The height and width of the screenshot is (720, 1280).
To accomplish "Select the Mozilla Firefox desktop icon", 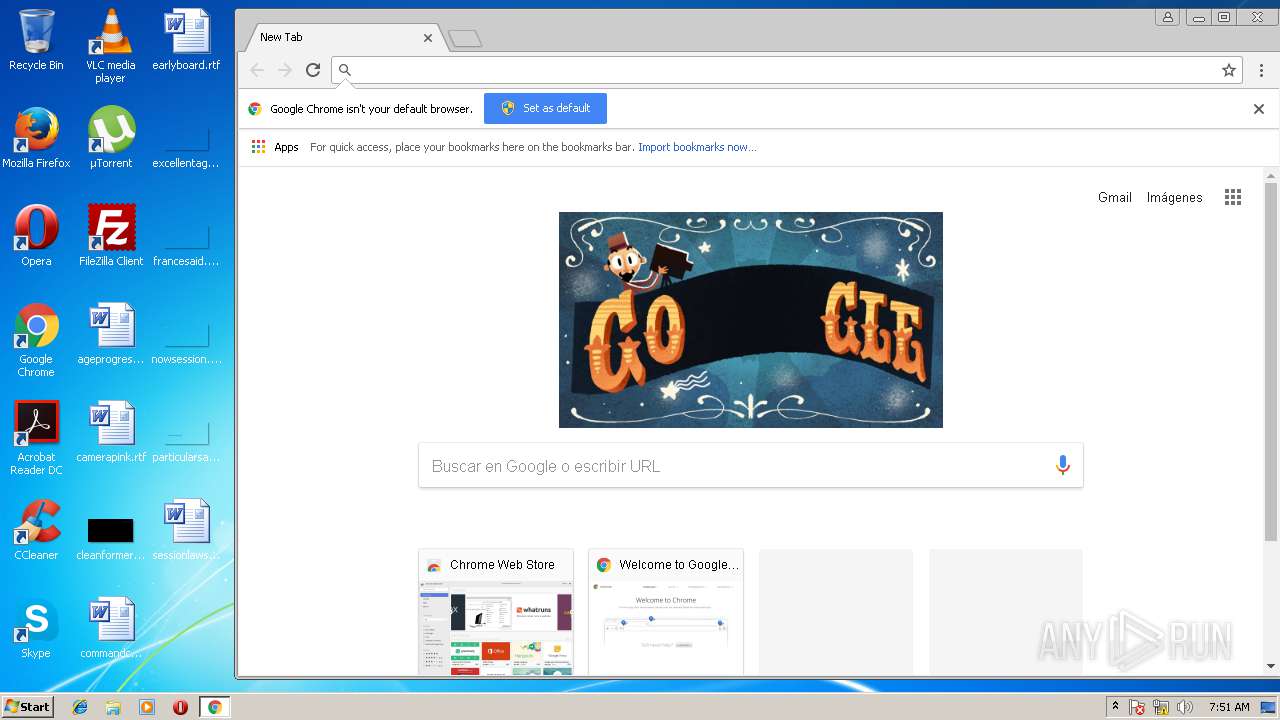I will pyautogui.click(x=36, y=138).
